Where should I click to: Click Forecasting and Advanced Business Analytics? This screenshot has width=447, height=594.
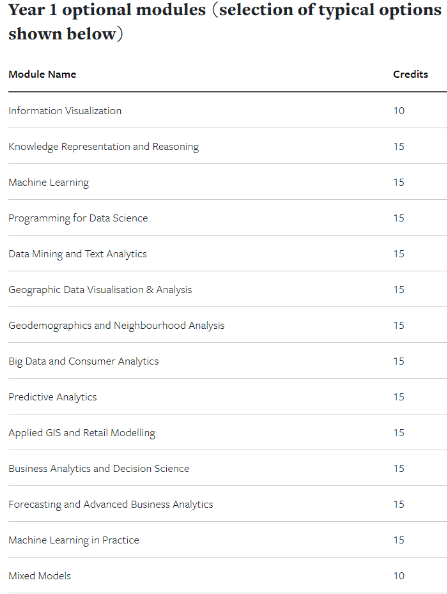[111, 504]
